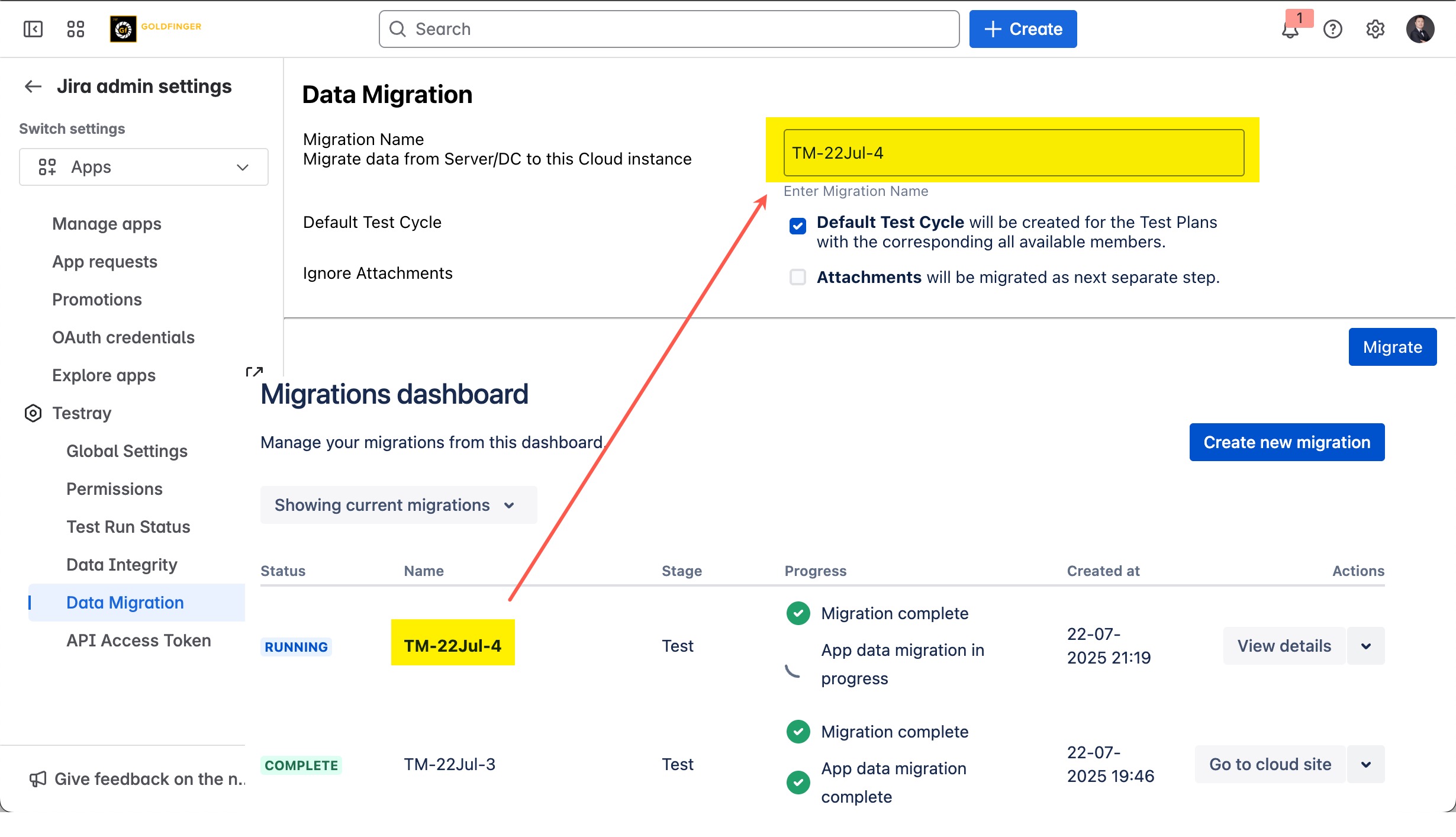
Task: Open the Data Integrity settings page
Action: 121,565
